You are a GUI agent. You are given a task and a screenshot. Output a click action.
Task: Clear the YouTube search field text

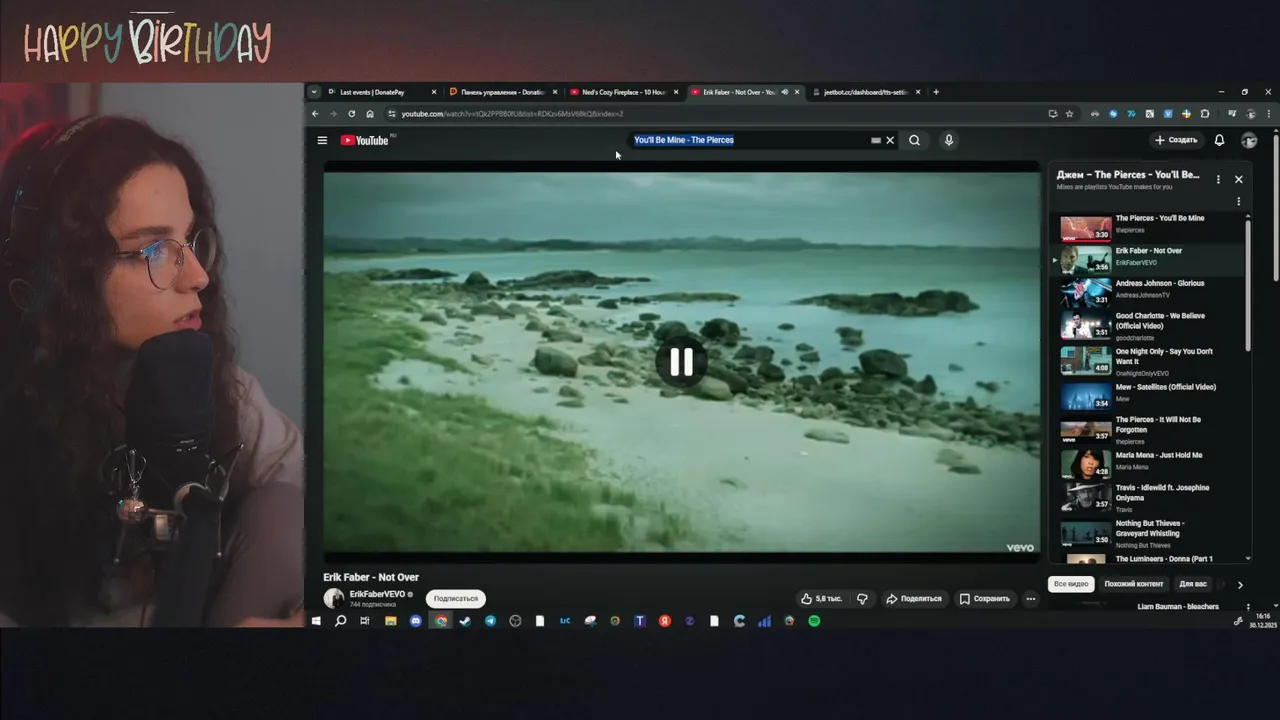pos(890,140)
